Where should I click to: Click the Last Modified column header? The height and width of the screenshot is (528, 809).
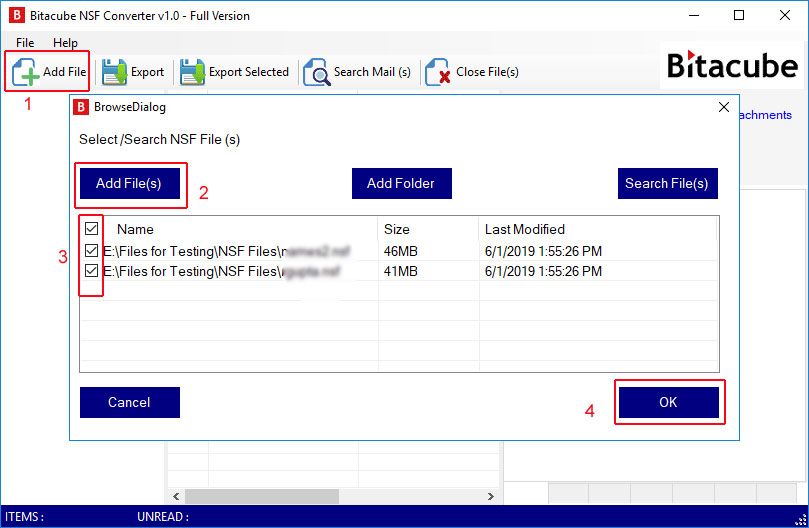(525, 229)
